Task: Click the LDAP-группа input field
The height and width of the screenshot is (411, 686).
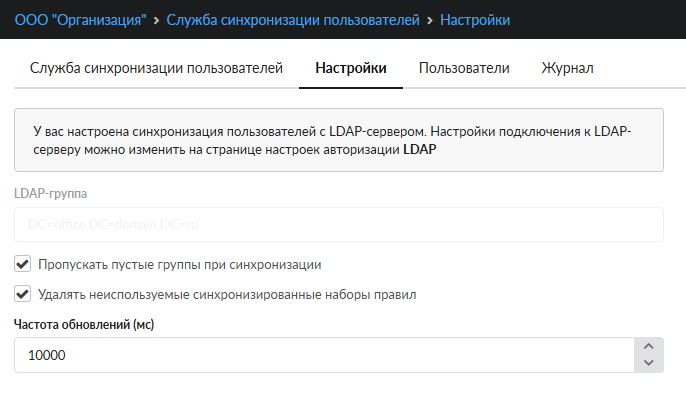Action: 339,225
